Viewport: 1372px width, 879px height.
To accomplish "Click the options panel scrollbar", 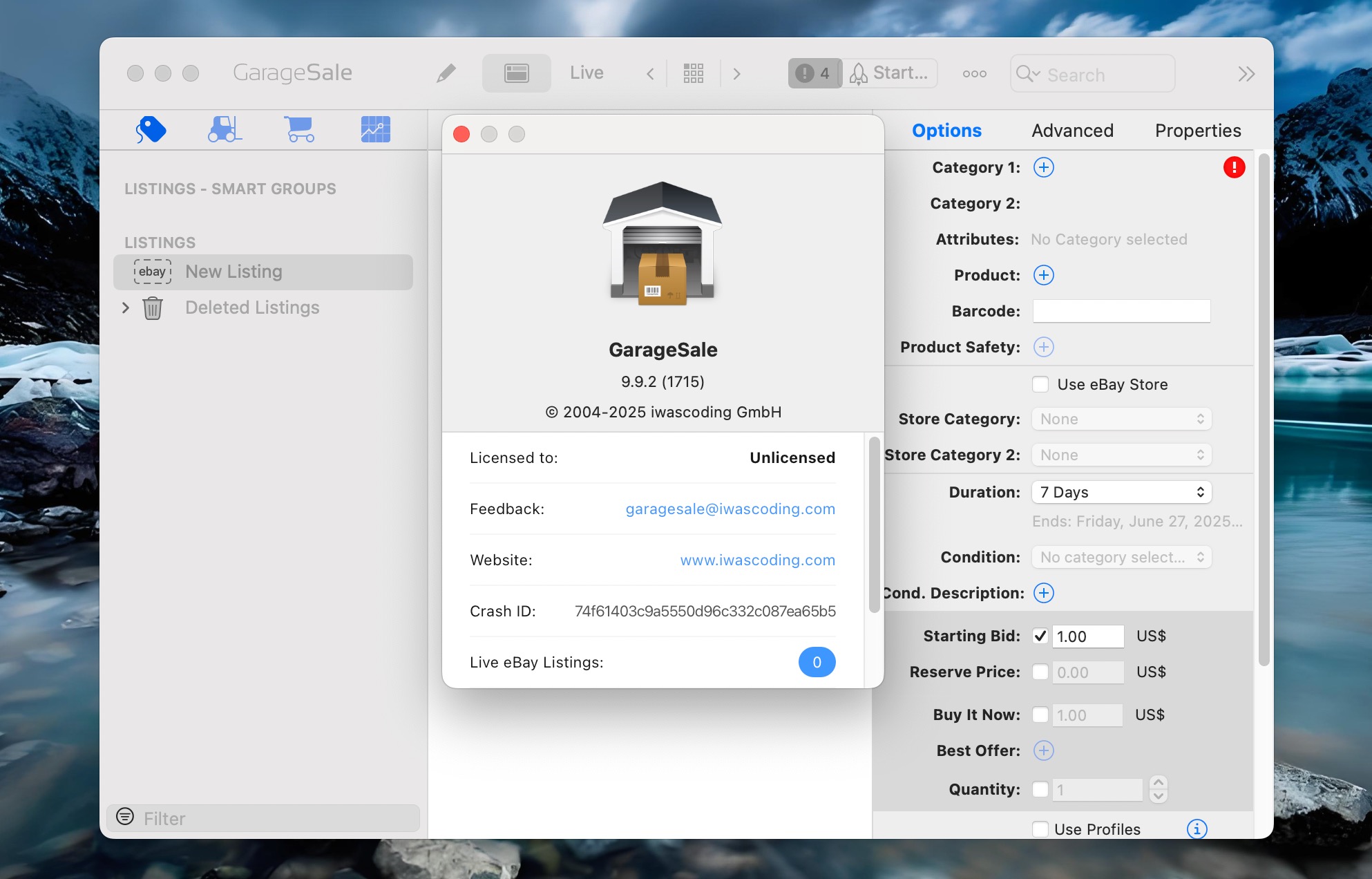I will point(1264,410).
